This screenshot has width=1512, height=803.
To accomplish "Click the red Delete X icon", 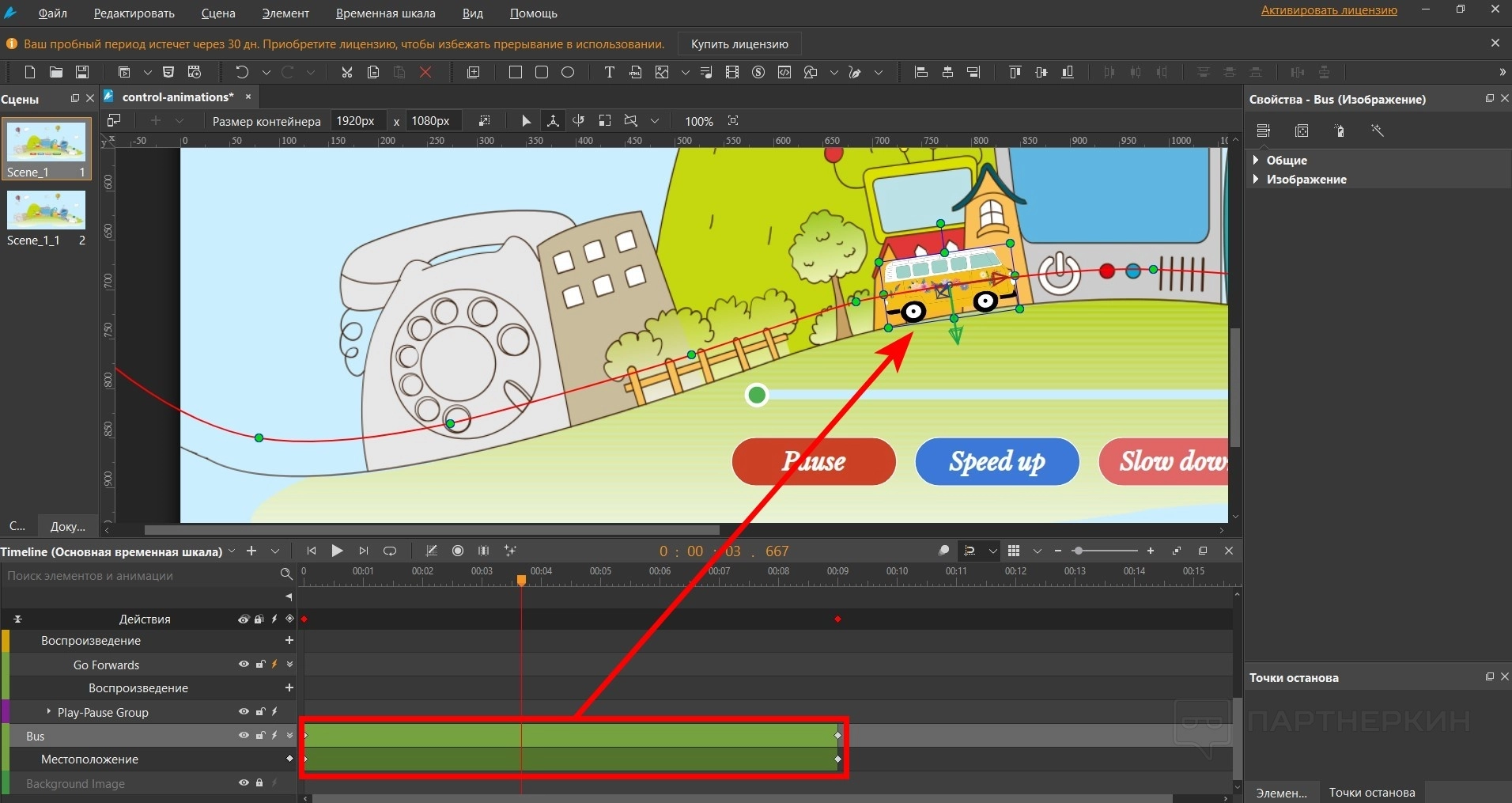I will pos(425,72).
